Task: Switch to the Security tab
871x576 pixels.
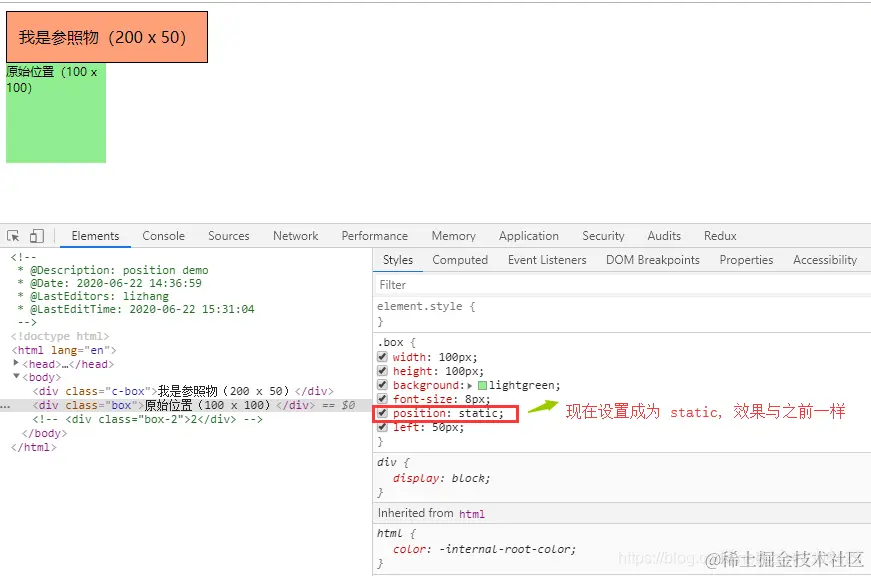Action: point(603,236)
